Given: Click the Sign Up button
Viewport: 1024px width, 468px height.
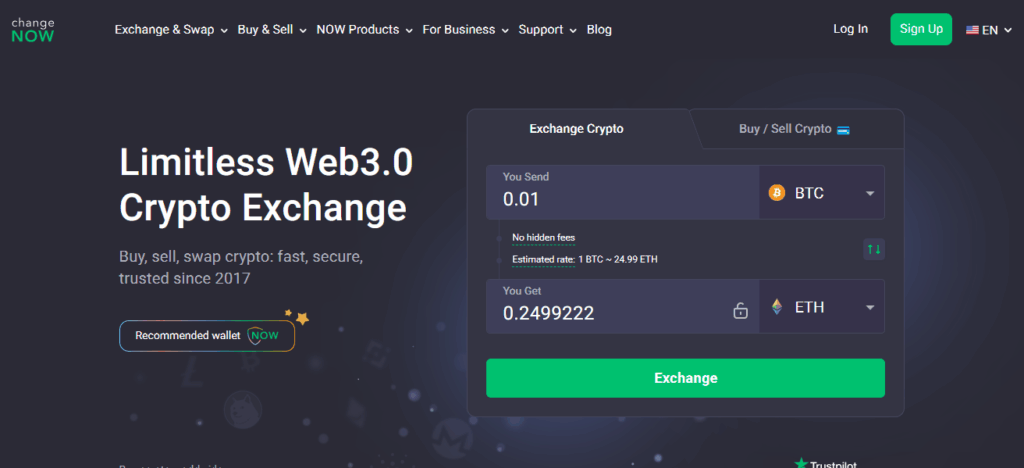Looking at the screenshot, I should pyautogui.click(x=921, y=29).
